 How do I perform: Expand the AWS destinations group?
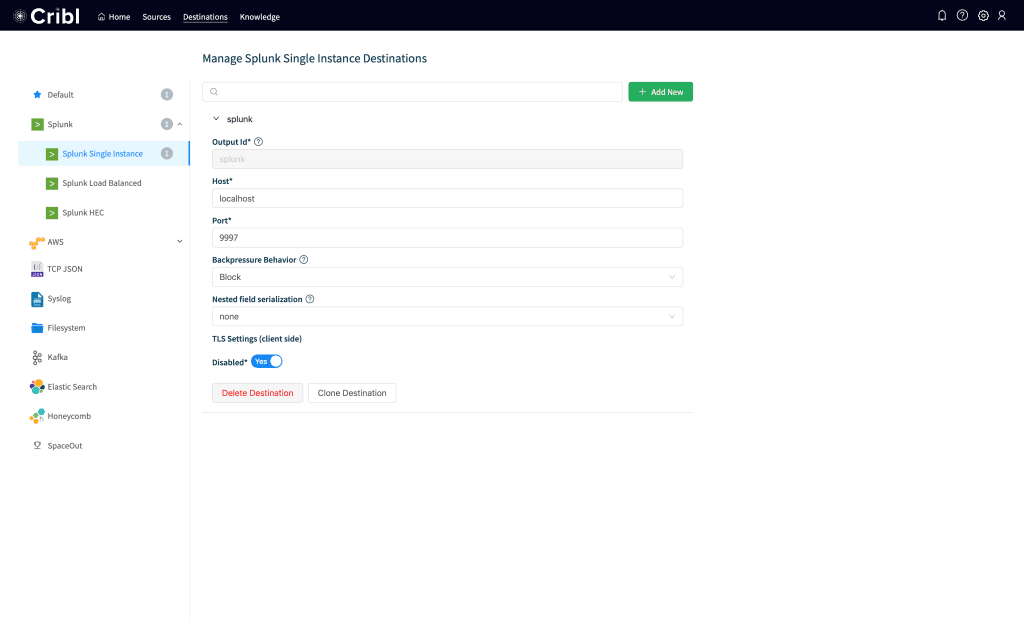tap(180, 241)
